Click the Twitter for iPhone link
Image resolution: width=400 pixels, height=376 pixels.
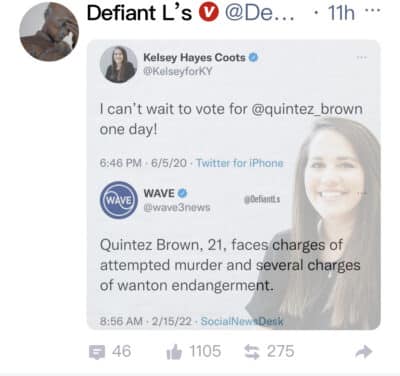[240, 163]
